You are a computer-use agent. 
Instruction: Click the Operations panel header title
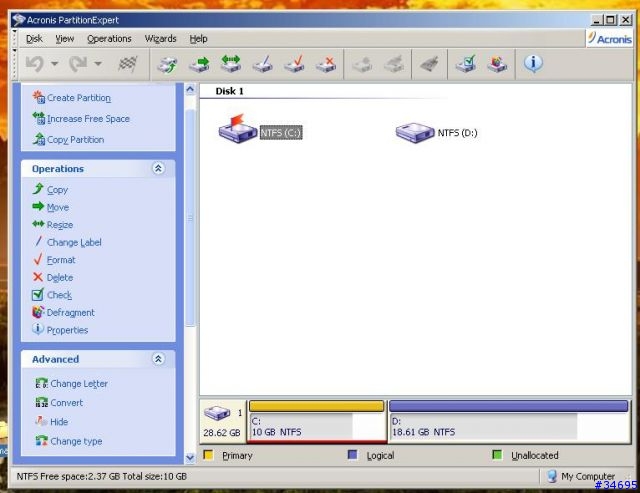(58, 169)
